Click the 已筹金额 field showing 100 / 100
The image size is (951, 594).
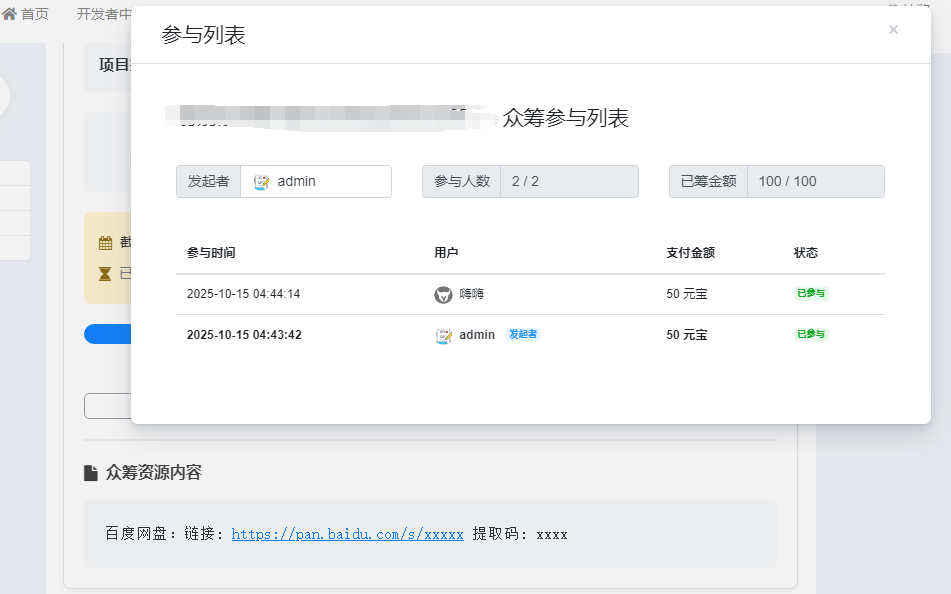815,182
